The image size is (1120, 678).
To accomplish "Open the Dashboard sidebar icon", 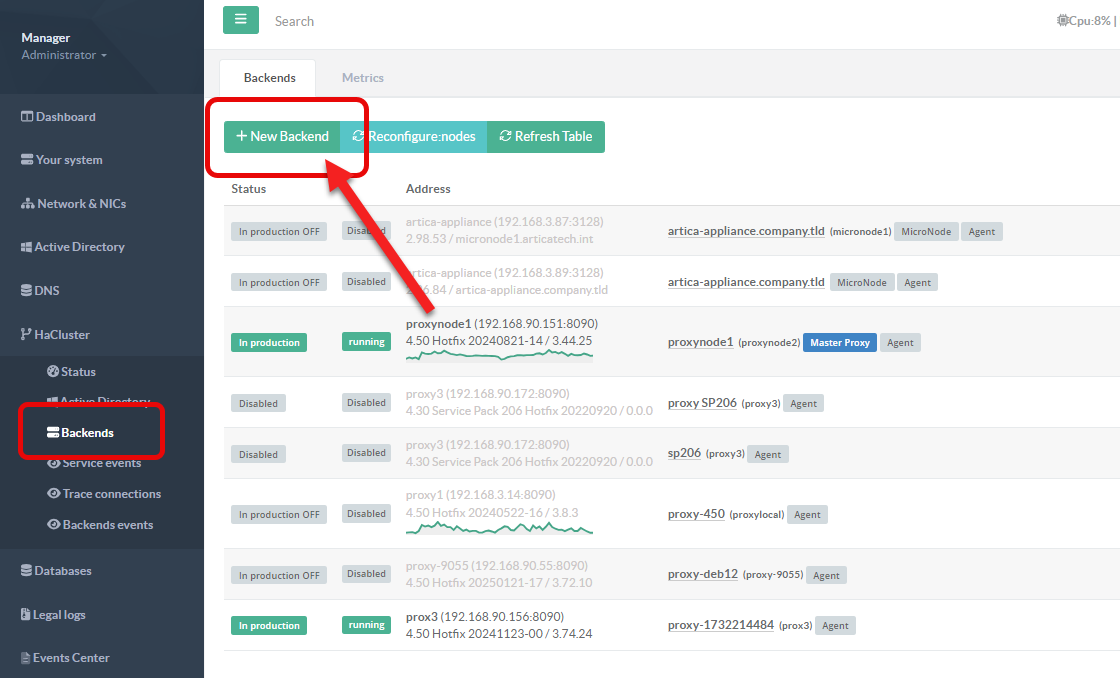I will click(x=28, y=117).
